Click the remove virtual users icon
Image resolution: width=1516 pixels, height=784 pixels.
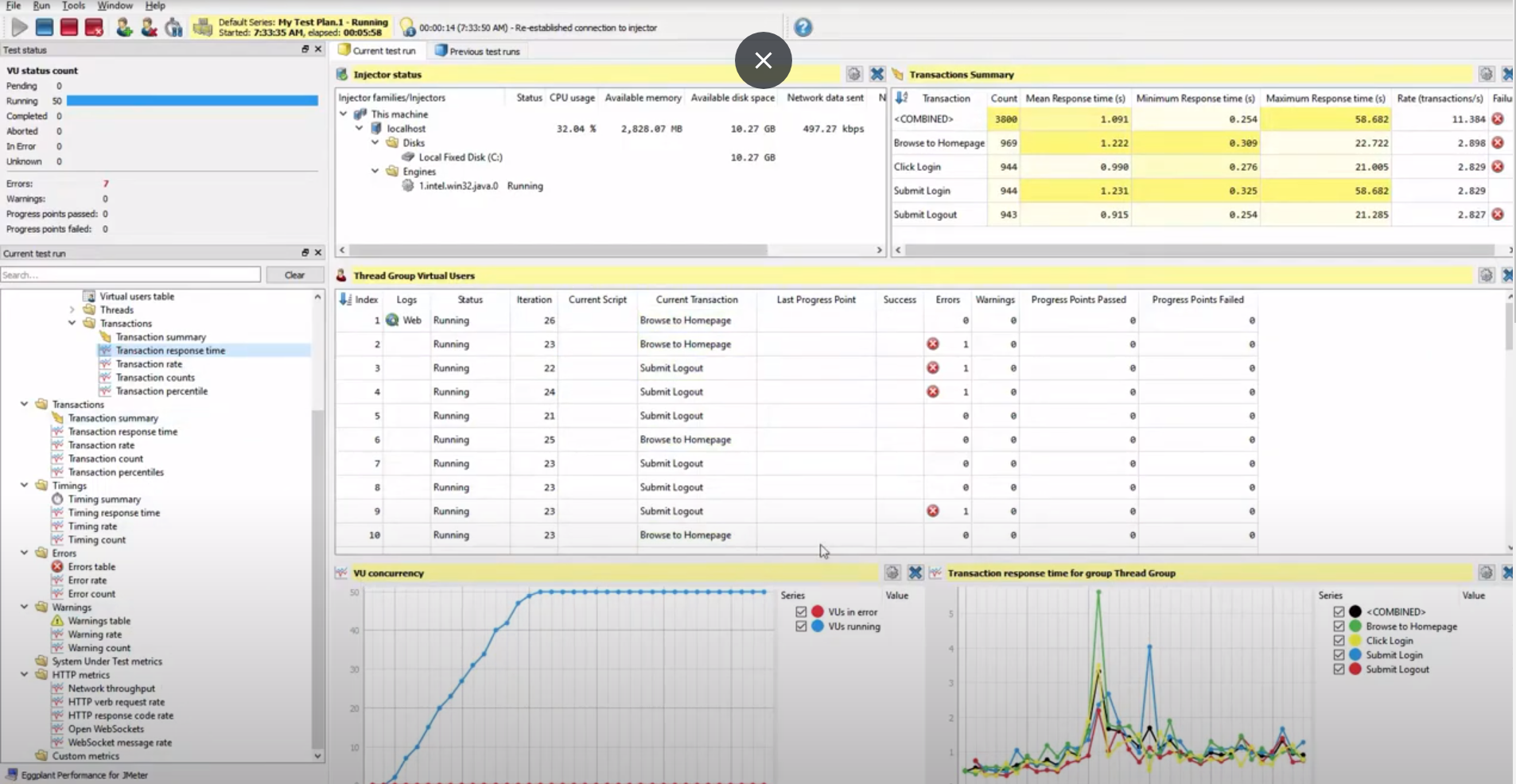click(x=149, y=28)
